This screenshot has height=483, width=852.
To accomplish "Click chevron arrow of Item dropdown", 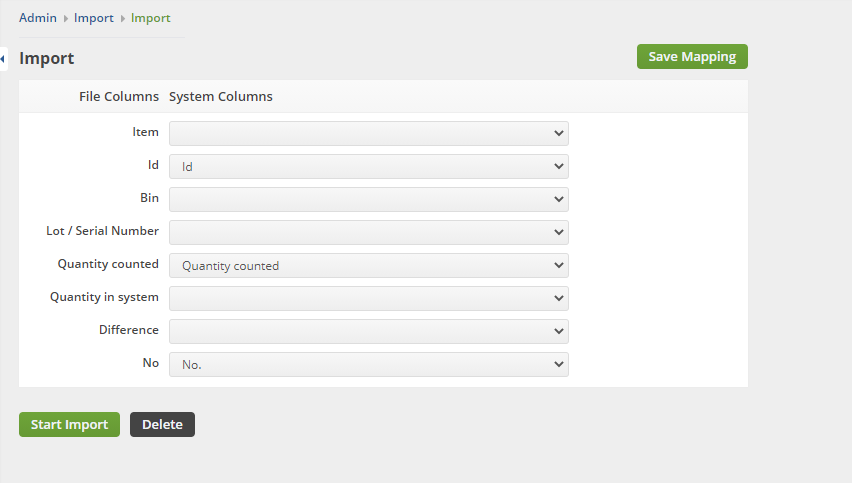I will (559, 133).
